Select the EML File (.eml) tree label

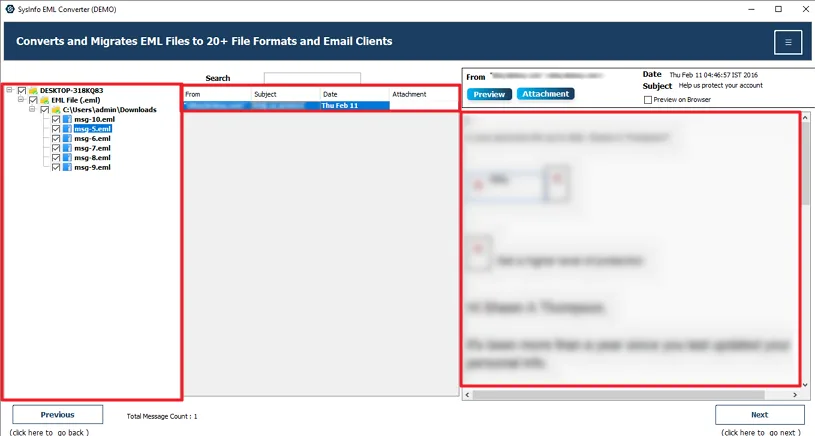75,100
